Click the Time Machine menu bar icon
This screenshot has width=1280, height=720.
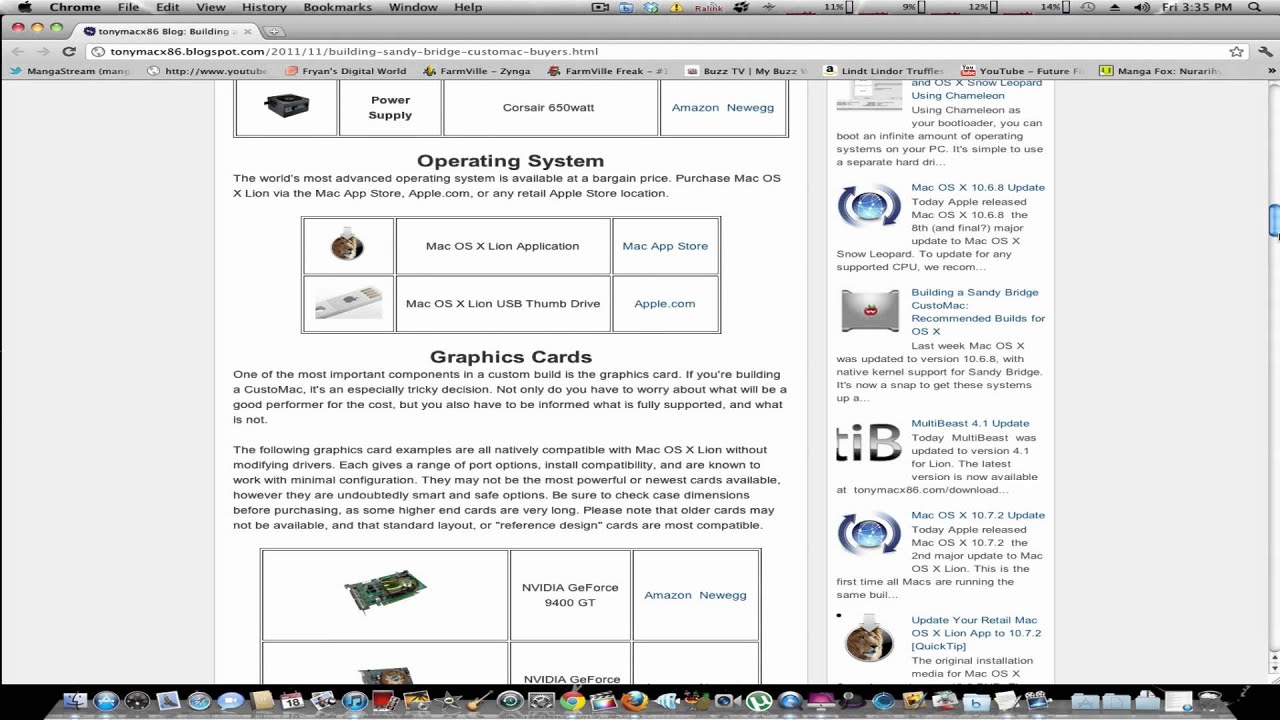coord(1088,7)
